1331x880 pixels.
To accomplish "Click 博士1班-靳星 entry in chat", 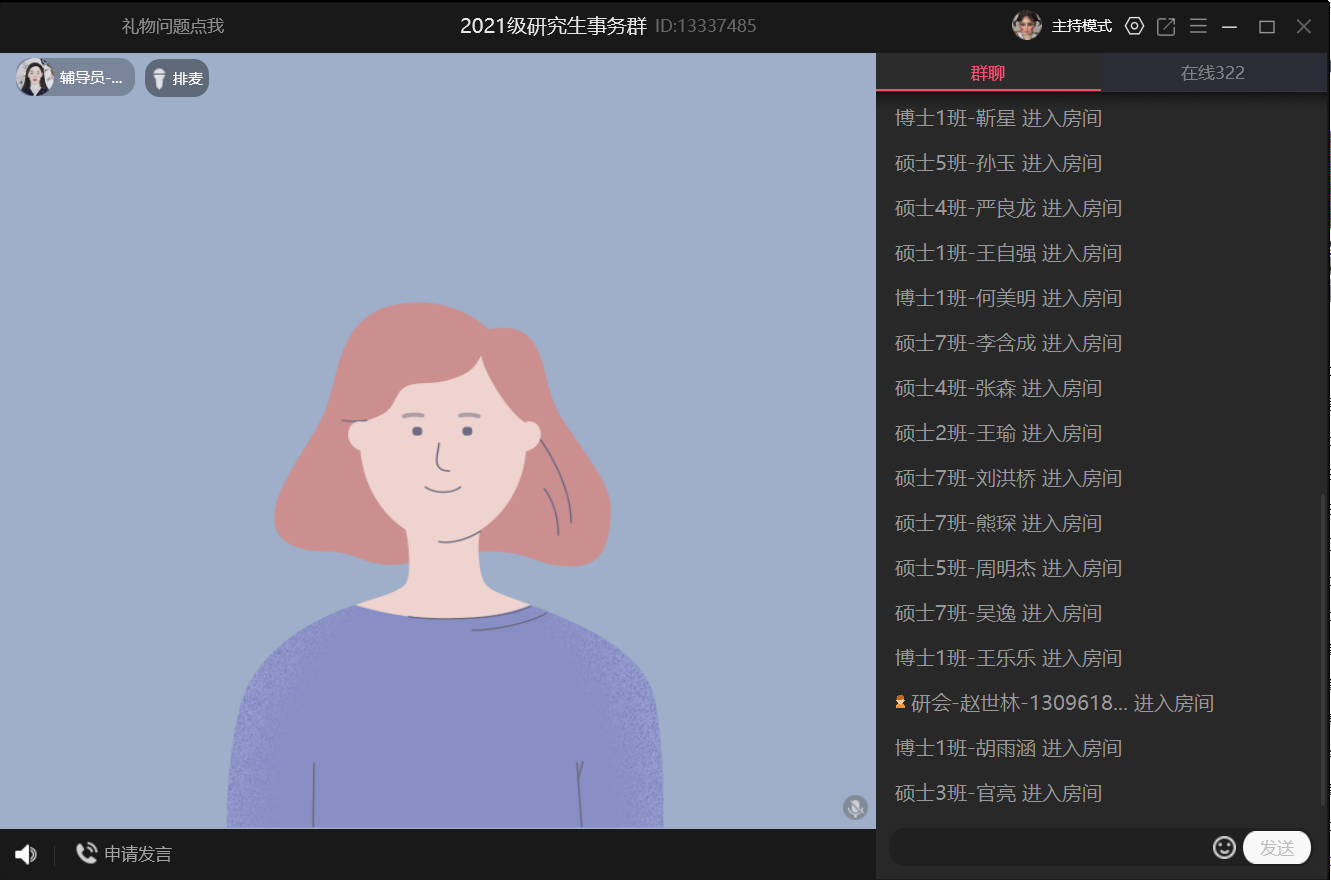I will [954, 118].
